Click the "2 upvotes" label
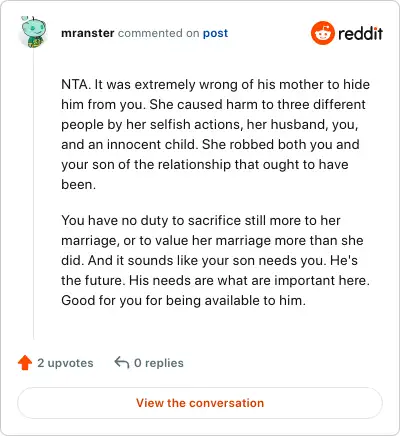400x436 pixels. click(x=65, y=363)
